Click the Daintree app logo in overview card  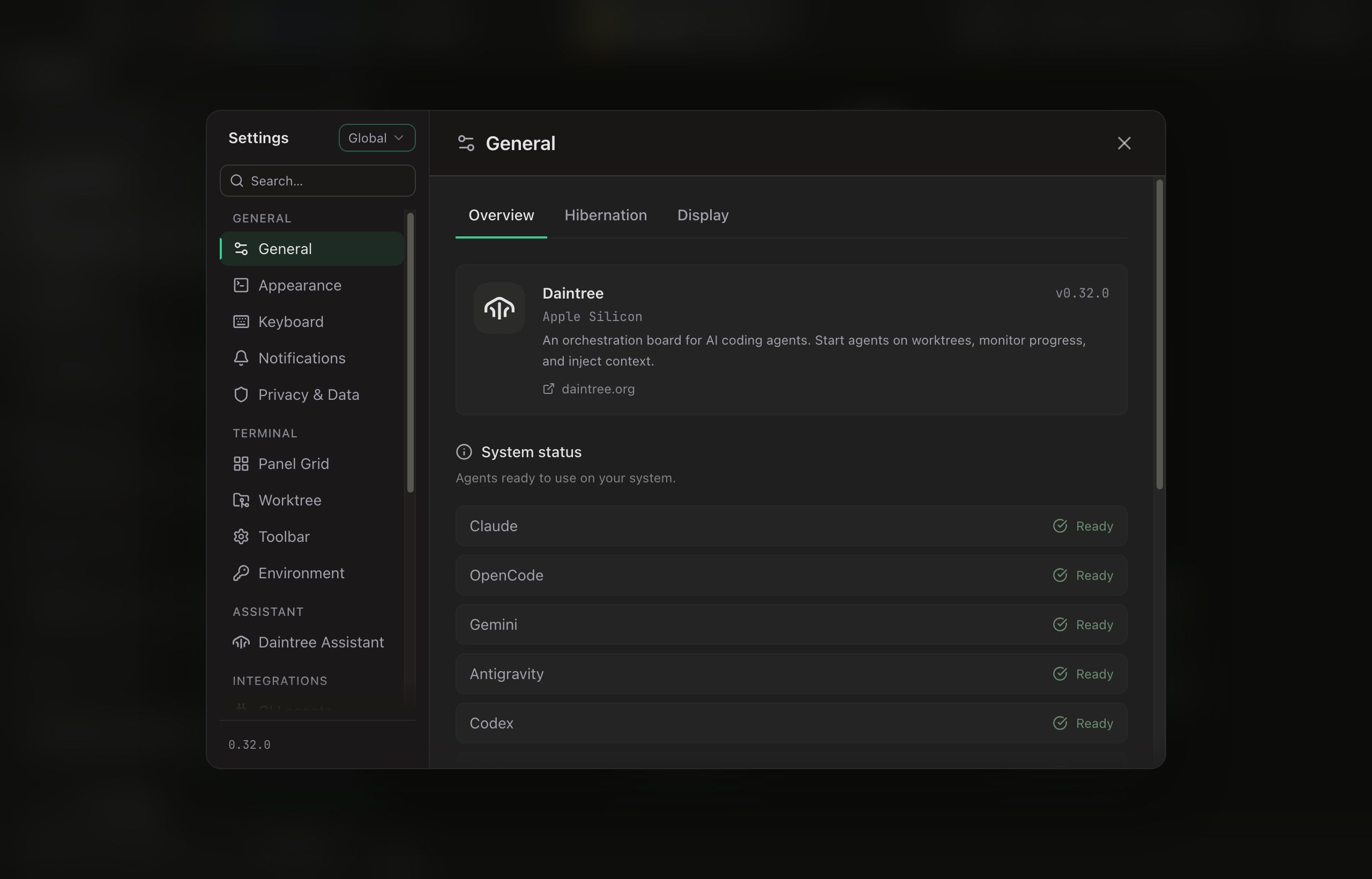coord(499,308)
